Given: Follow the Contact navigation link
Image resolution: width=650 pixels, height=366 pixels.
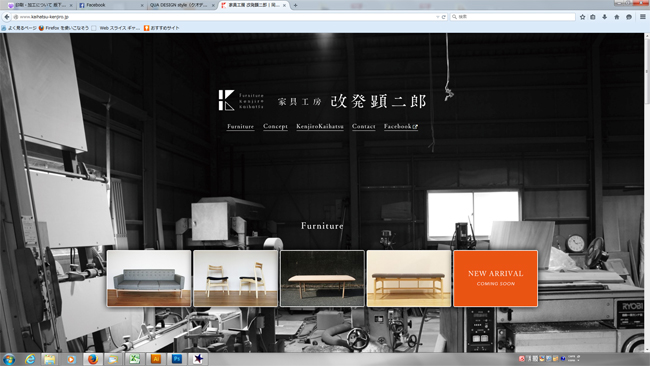Looking at the screenshot, I should (x=364, y=126).
